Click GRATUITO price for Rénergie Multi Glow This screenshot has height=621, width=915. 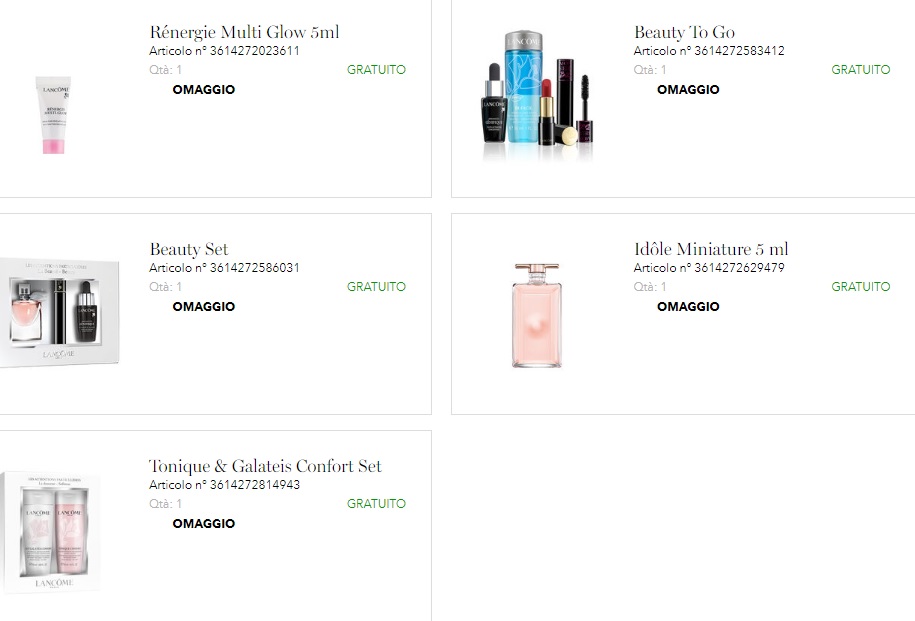point(376,69)
